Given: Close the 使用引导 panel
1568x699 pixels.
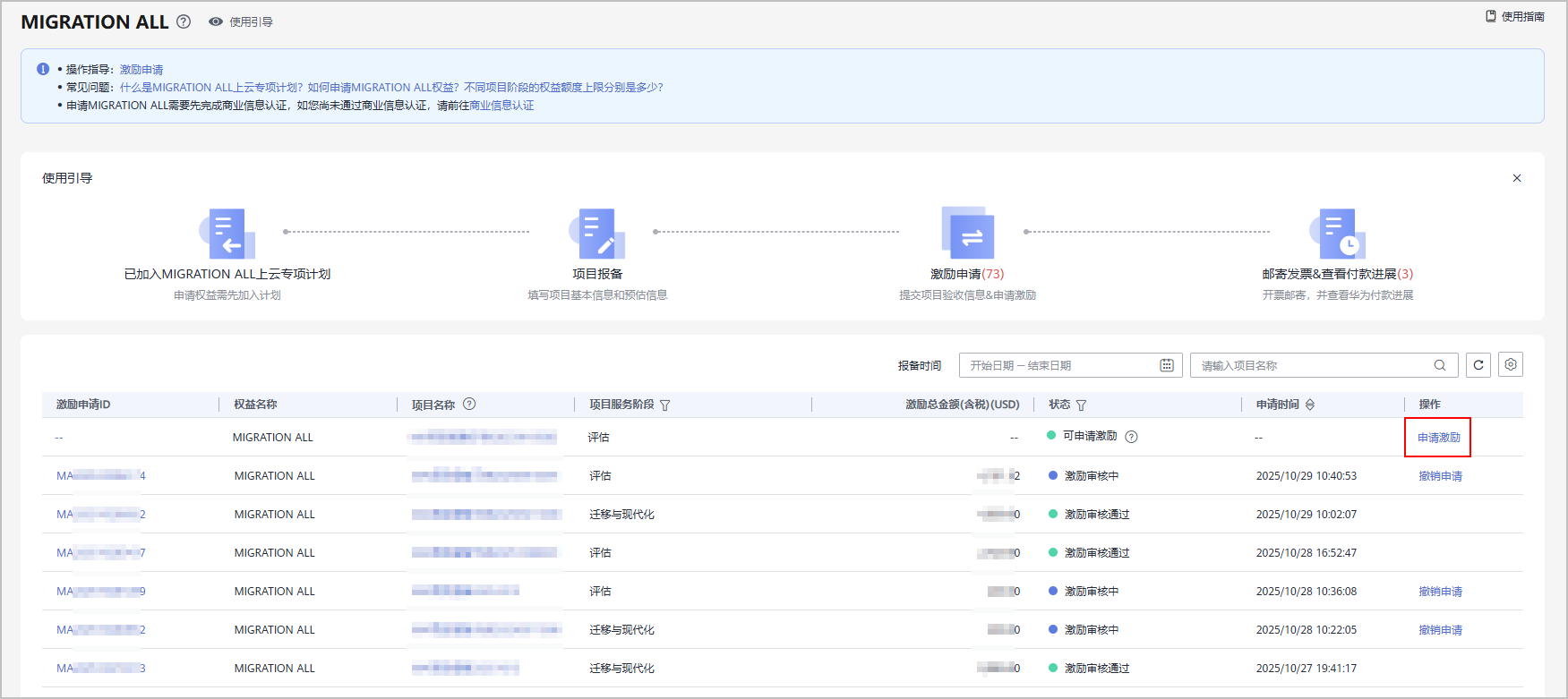Looking at the screenshot, I should pyautogui.click(x=1517, y=178).
